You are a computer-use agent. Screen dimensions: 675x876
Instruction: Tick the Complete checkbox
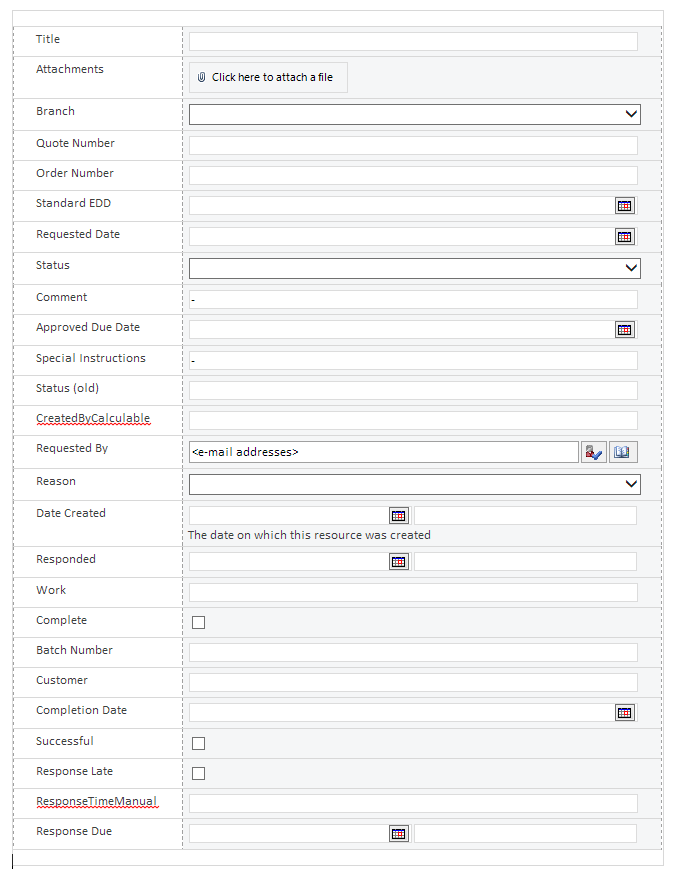(198, 622)
